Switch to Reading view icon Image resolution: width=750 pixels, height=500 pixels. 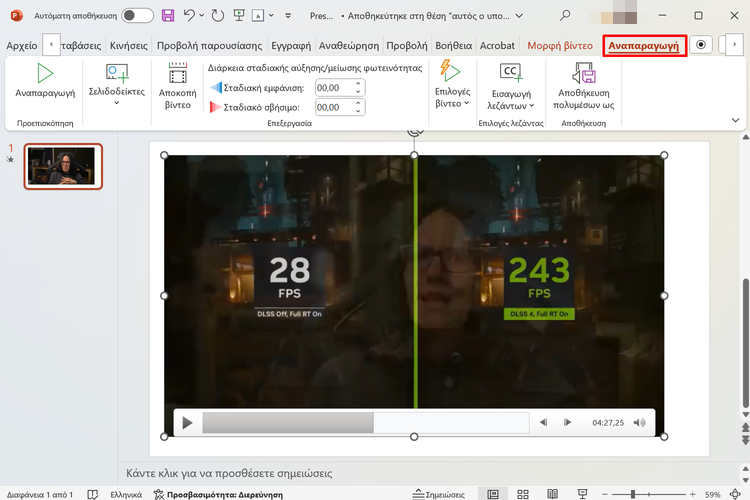552,494
